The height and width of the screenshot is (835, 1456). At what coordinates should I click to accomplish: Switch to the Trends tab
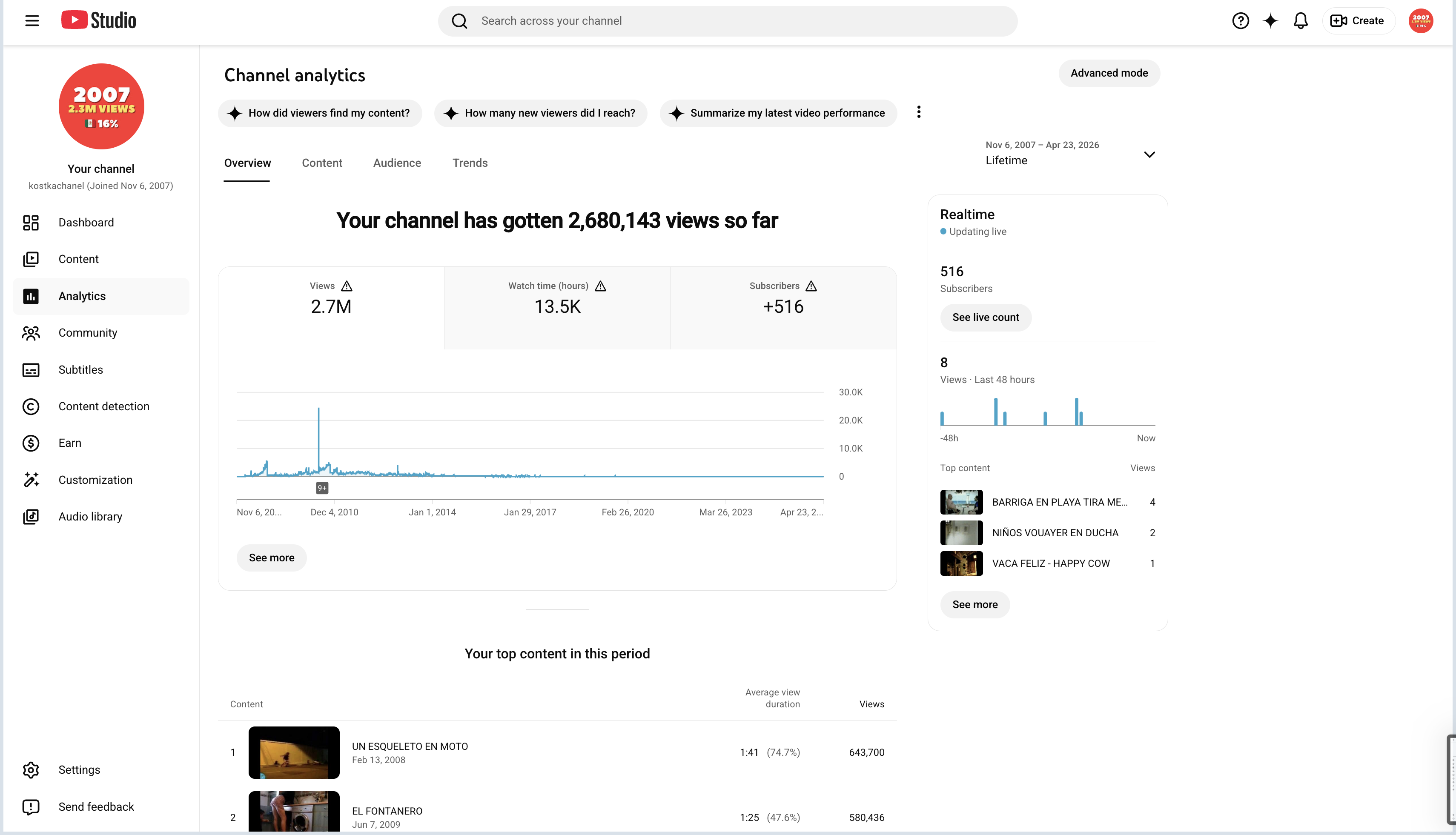(470, 163)
